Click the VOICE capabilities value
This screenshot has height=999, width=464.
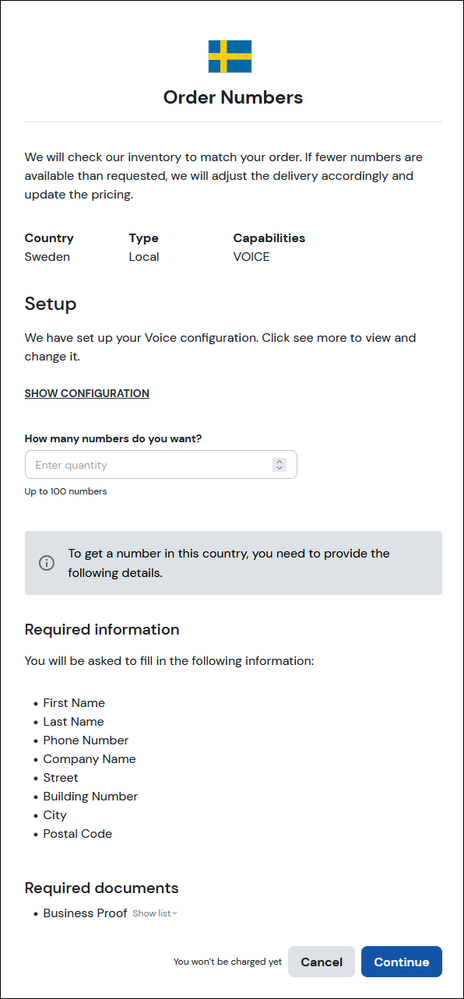click(251, 257)
